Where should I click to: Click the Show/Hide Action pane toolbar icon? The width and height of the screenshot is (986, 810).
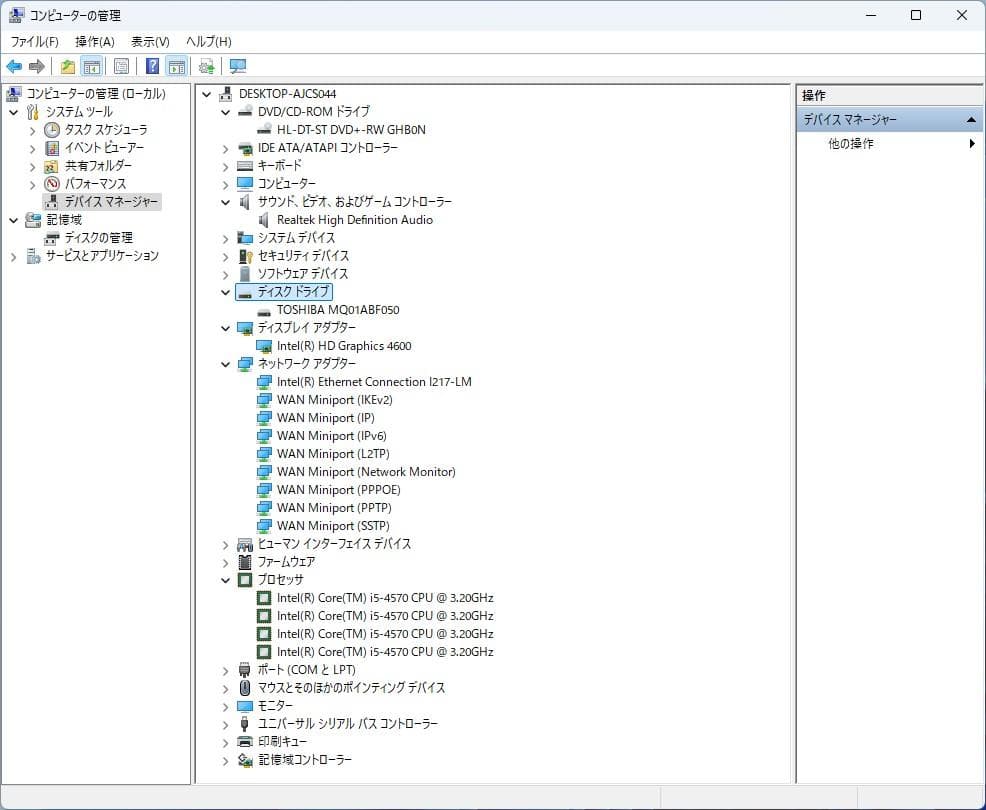[177, 66]
